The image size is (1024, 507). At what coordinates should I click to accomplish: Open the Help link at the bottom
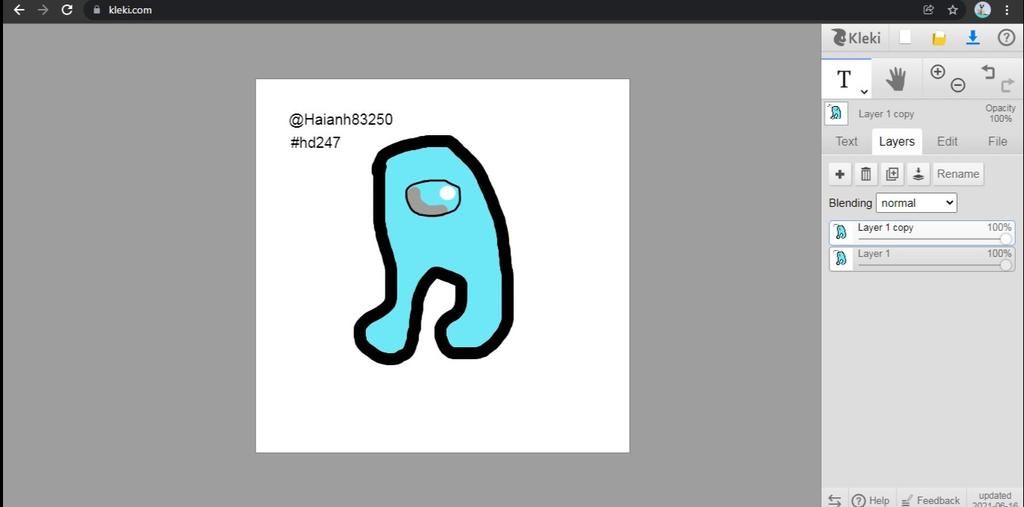point(871,500)
